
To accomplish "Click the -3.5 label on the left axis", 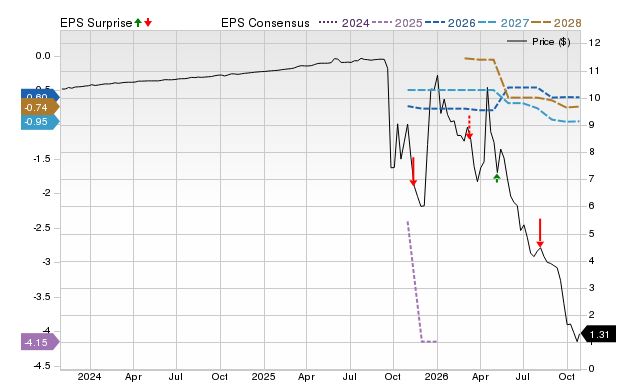I will click(42, 297).
